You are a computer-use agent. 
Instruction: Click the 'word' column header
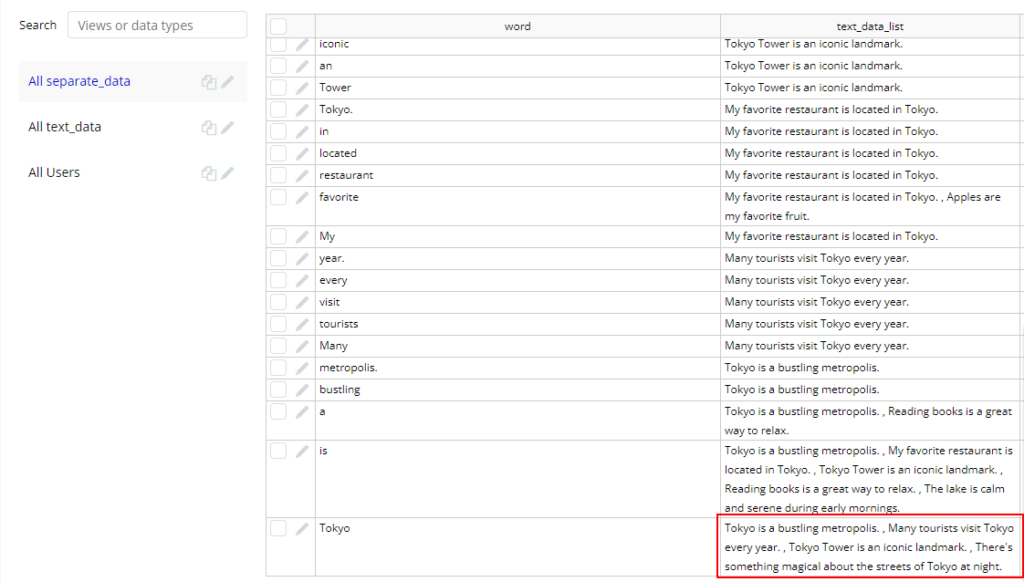(518, 26)
